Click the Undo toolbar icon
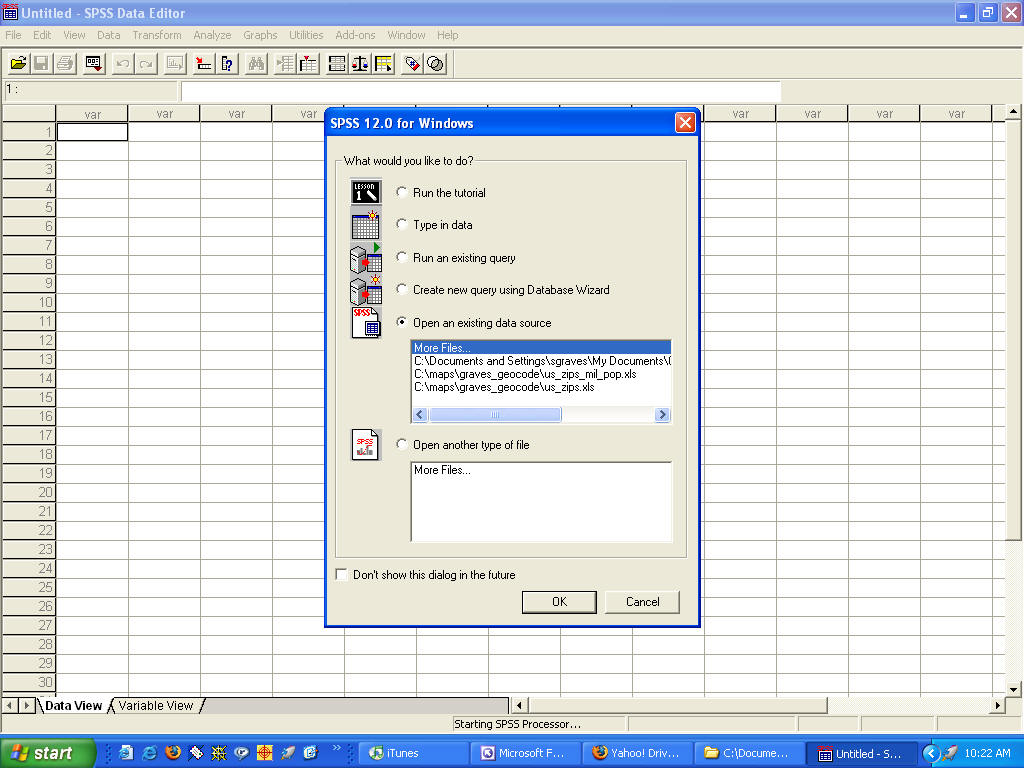The image size is (1024, 768). (x=122, y=63)
